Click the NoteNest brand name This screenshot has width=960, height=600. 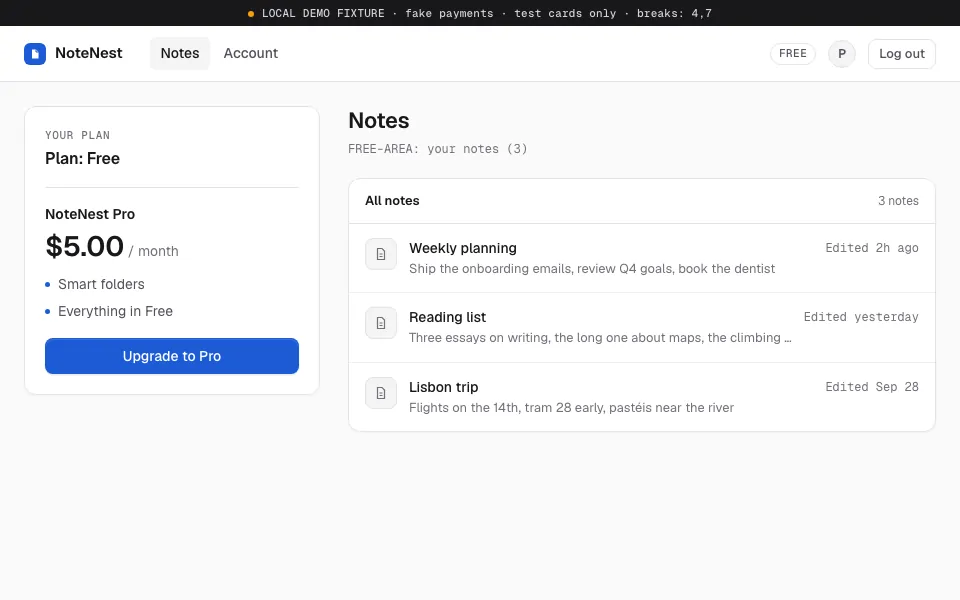89,53
